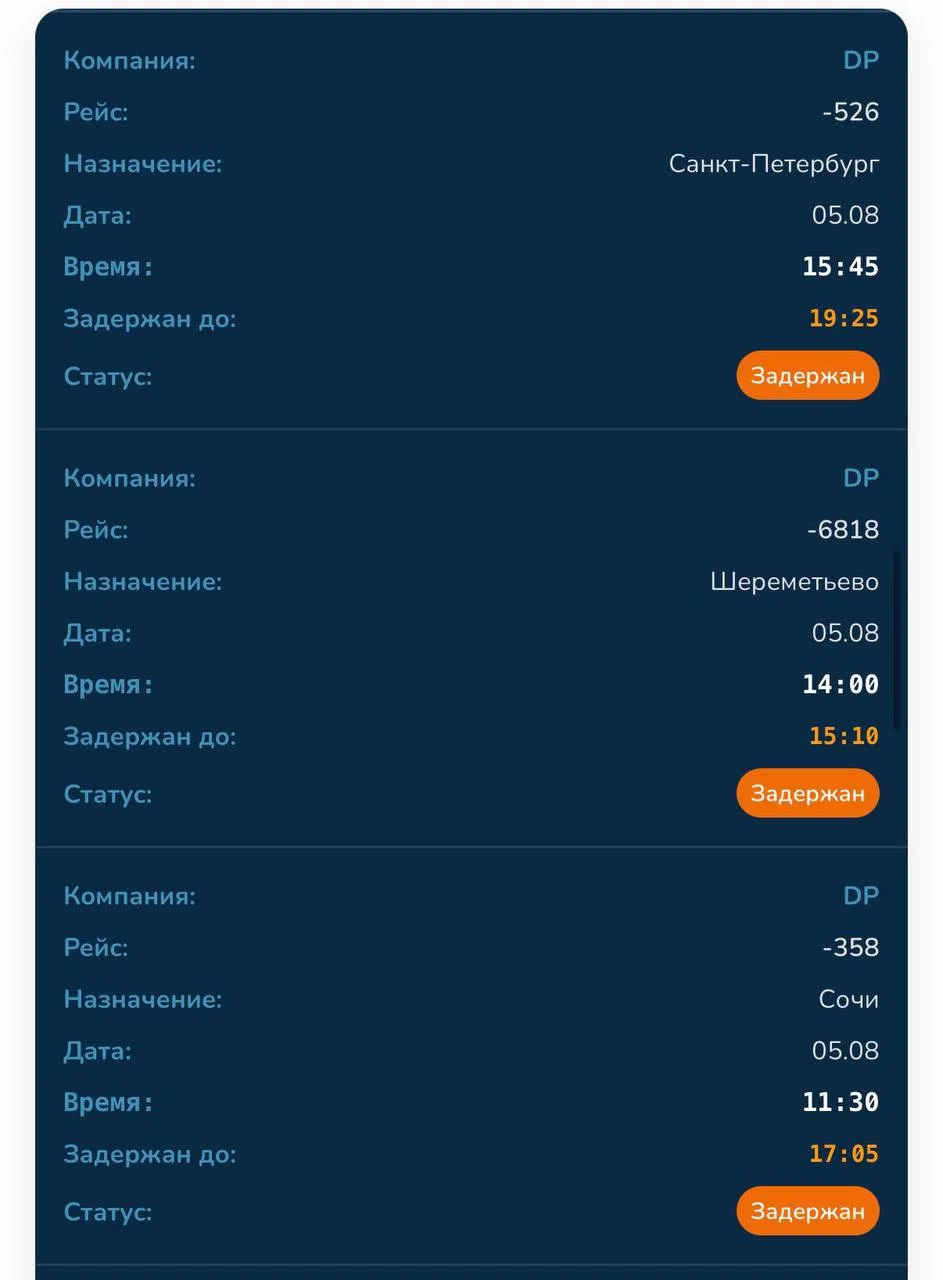
Task: Select flight number -358
Action: [x=850, y=948]
